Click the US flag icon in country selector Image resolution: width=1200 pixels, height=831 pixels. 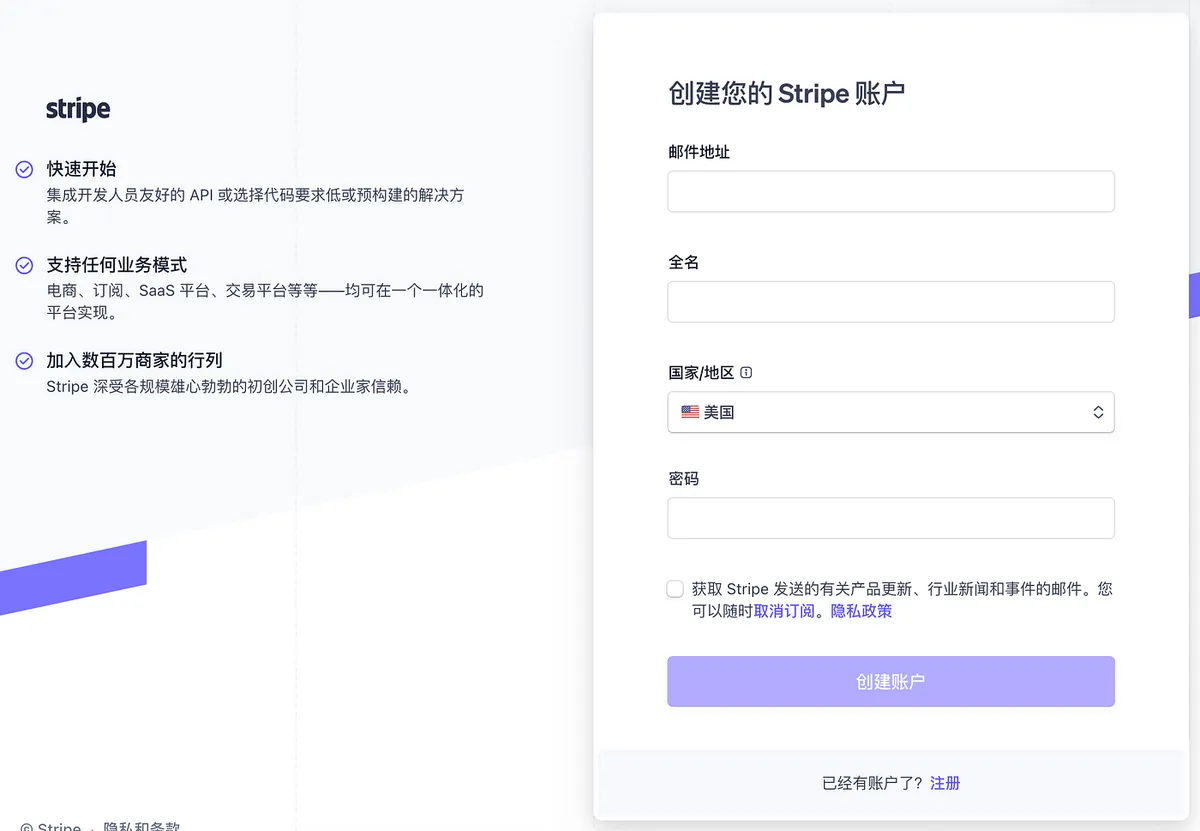pyautogui.click(x=690, y=412)
